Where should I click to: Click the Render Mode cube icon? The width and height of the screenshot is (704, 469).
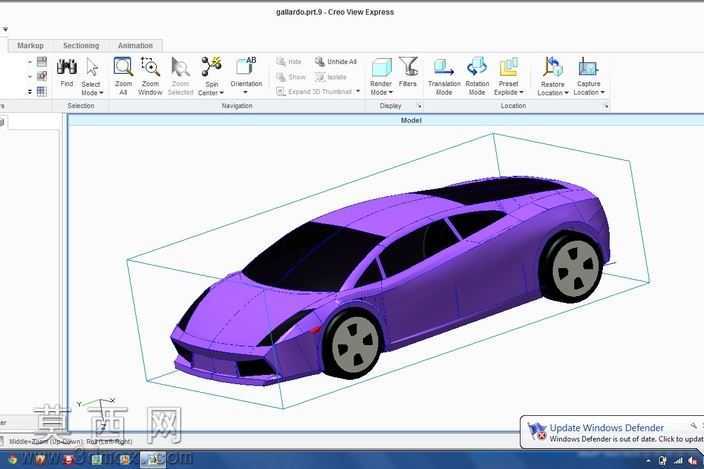tap(381, 68)
